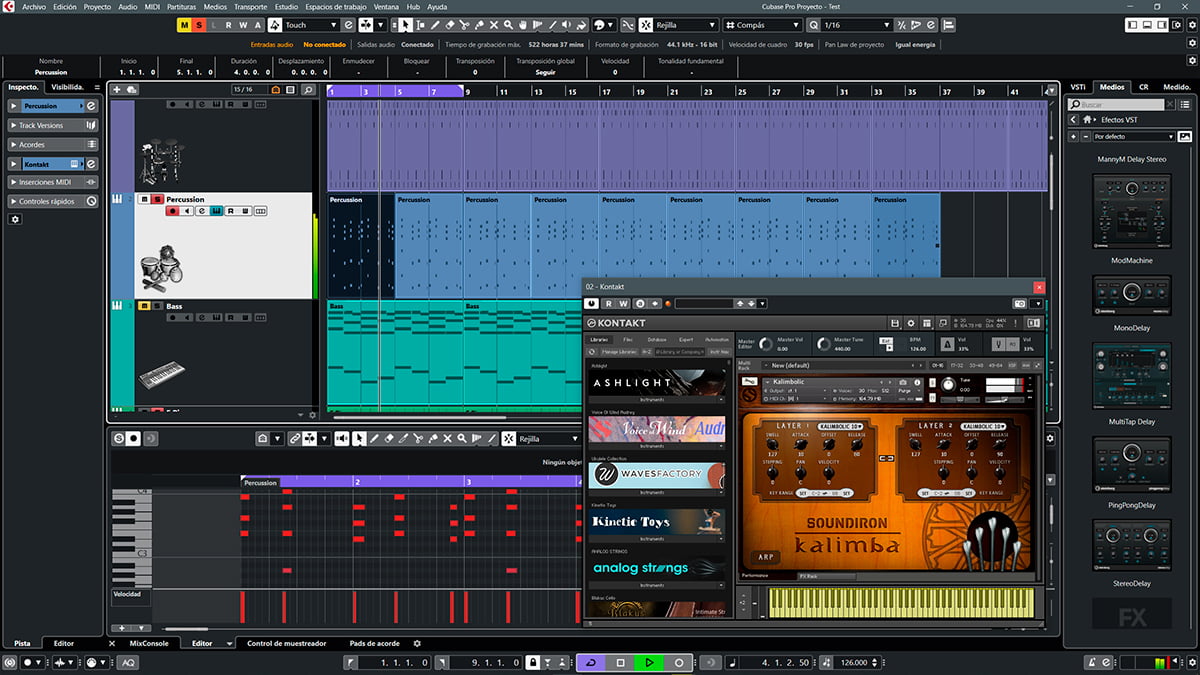Adjust the Kalimba Tune knob
The width and height of the screenshot is (1200, 675).
pyautogui.click(x=948, y=384)
